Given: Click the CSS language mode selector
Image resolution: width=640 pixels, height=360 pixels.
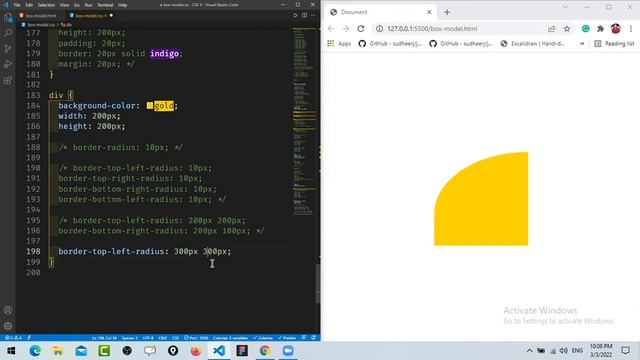Looking at the screenshot, I should pyautogui.click(x=176, y=338).
